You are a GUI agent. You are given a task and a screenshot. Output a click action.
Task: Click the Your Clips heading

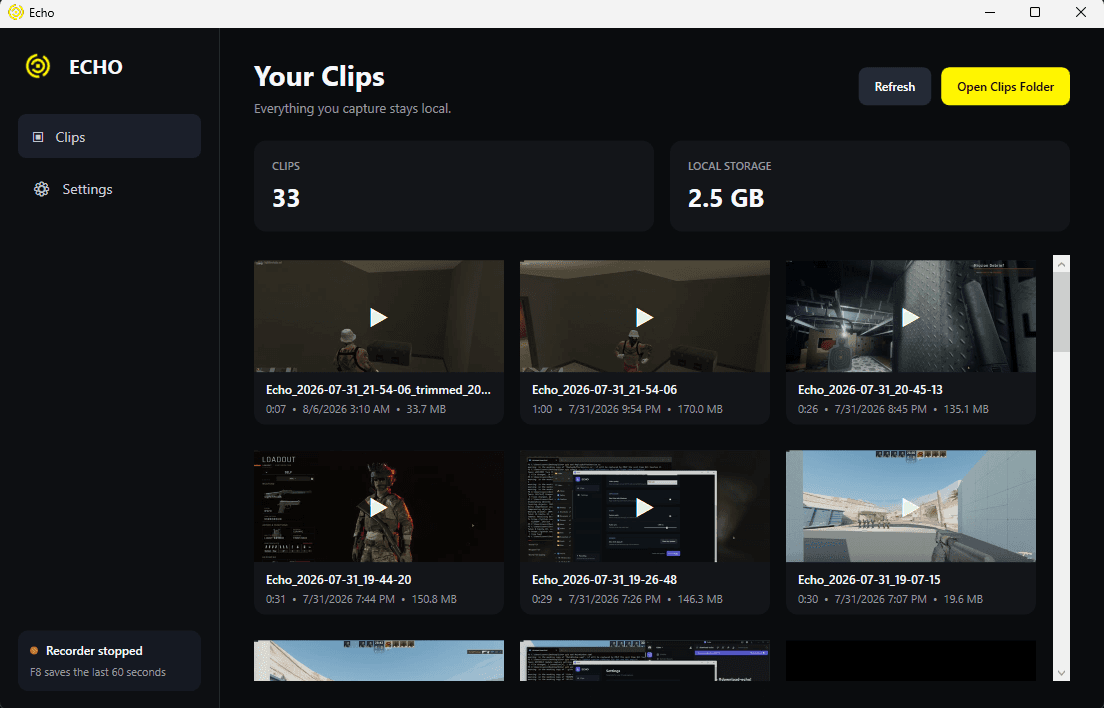click(319, 76)
